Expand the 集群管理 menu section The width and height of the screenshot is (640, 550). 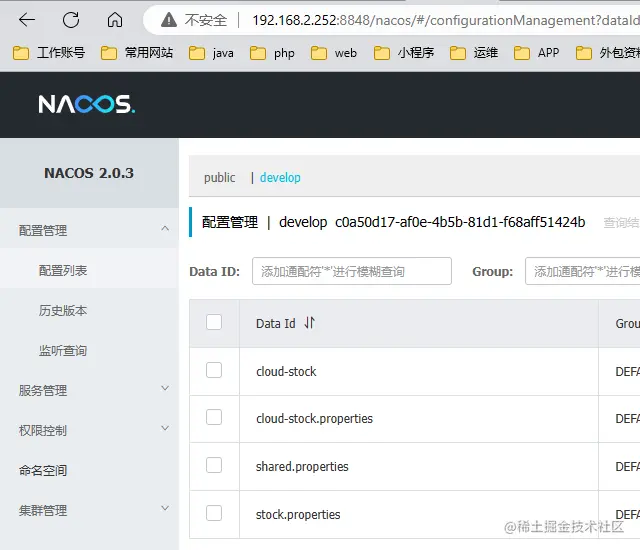tap(89, 510)
